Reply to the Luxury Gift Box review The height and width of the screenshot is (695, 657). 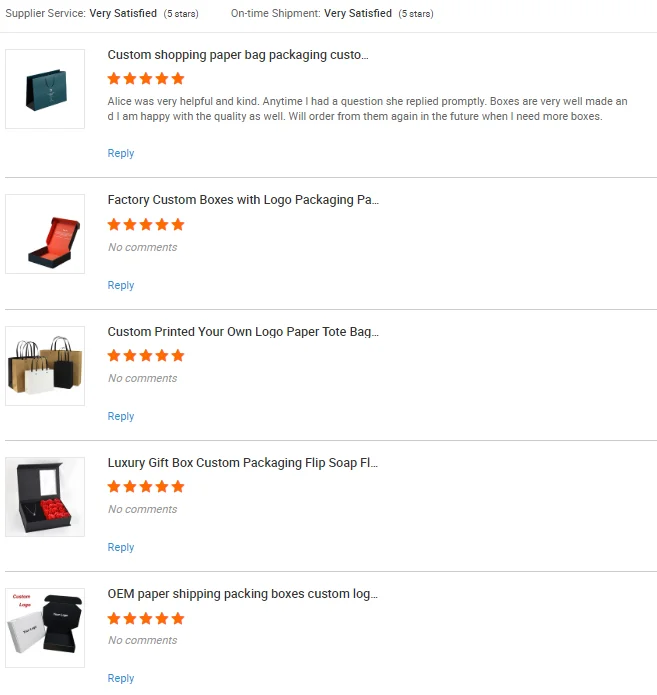121,547
